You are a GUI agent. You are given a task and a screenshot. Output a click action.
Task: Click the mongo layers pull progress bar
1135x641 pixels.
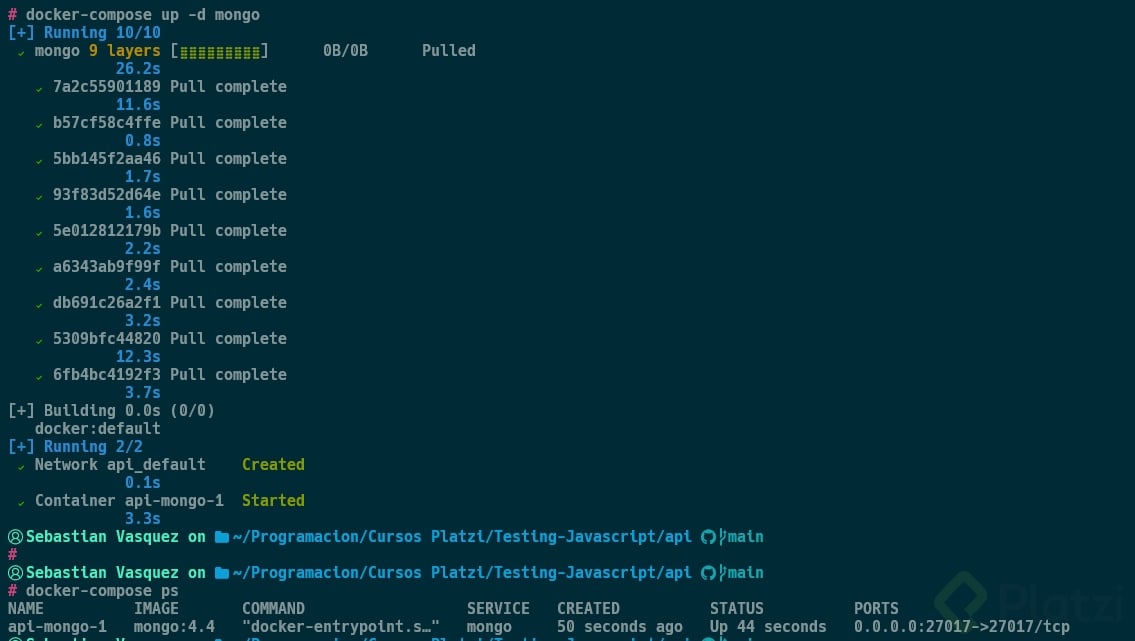tap(219, 51)
